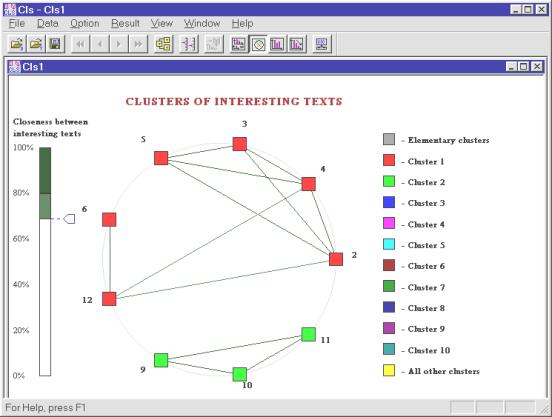
Task: Click the Elementary clusters gray legend swatch
Action: point(389,139)
